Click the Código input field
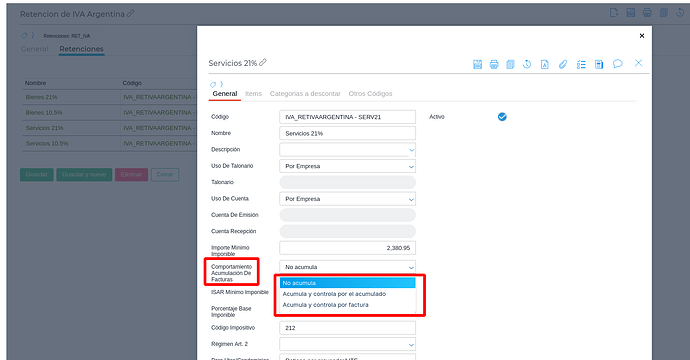This screenshot has width=690, height=360. (347, 117)
